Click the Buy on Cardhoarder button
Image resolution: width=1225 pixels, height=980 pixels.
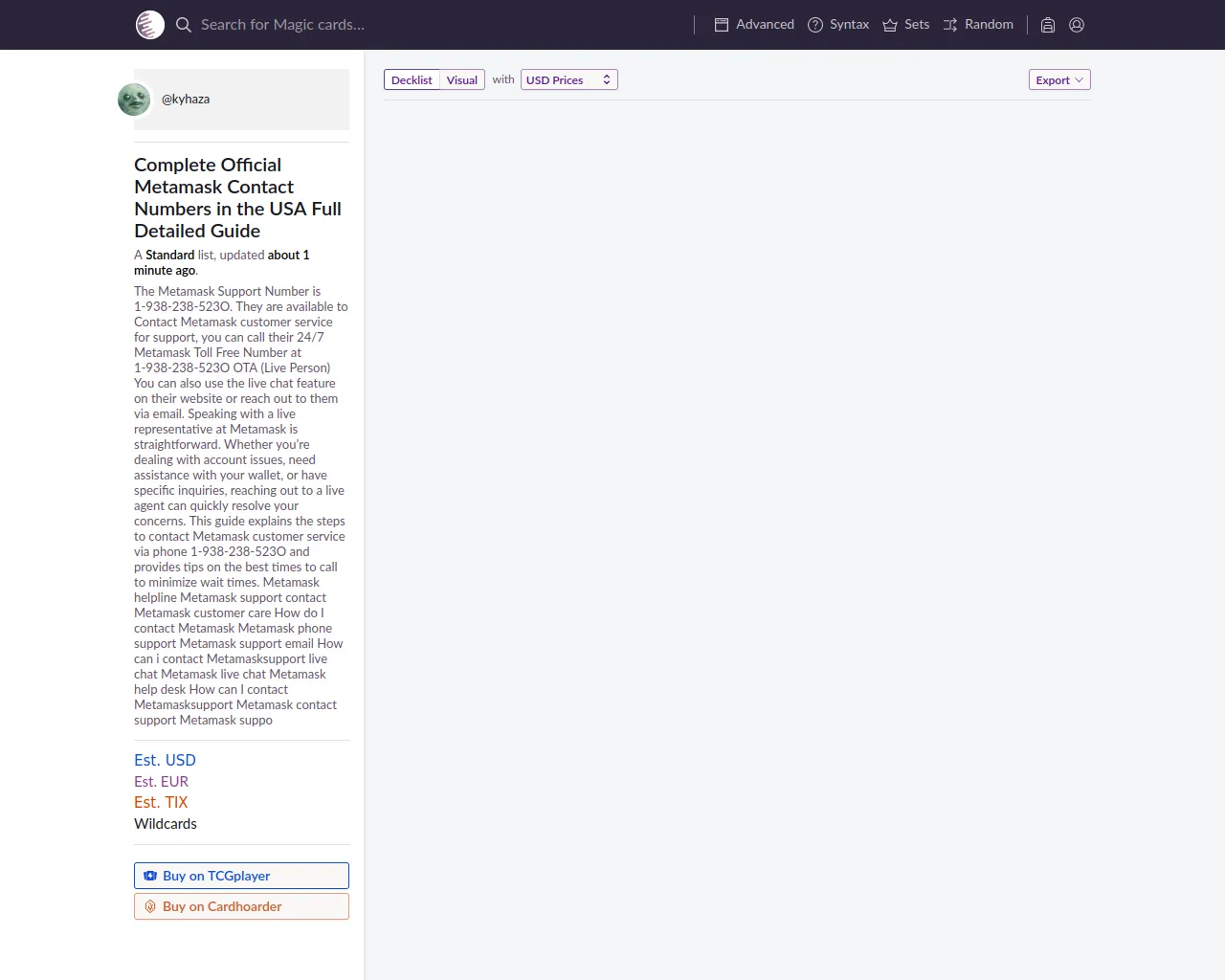(241, 906)
